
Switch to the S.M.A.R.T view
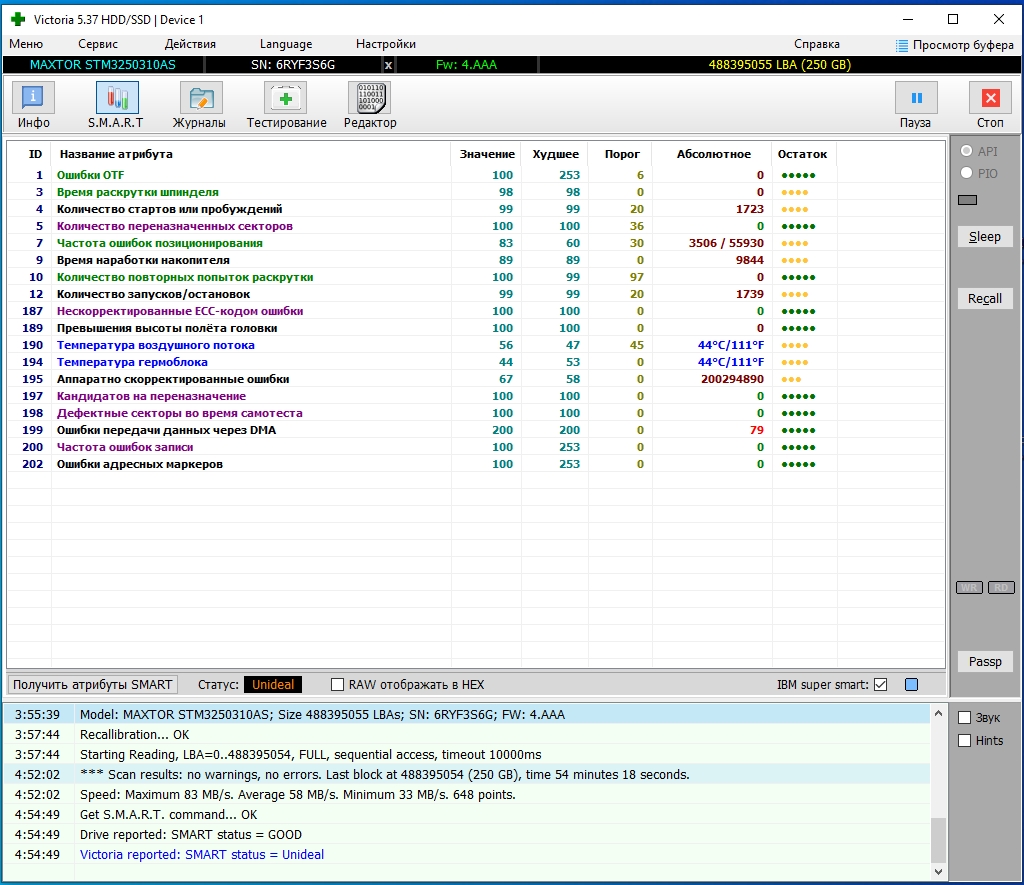pos(116,105)
